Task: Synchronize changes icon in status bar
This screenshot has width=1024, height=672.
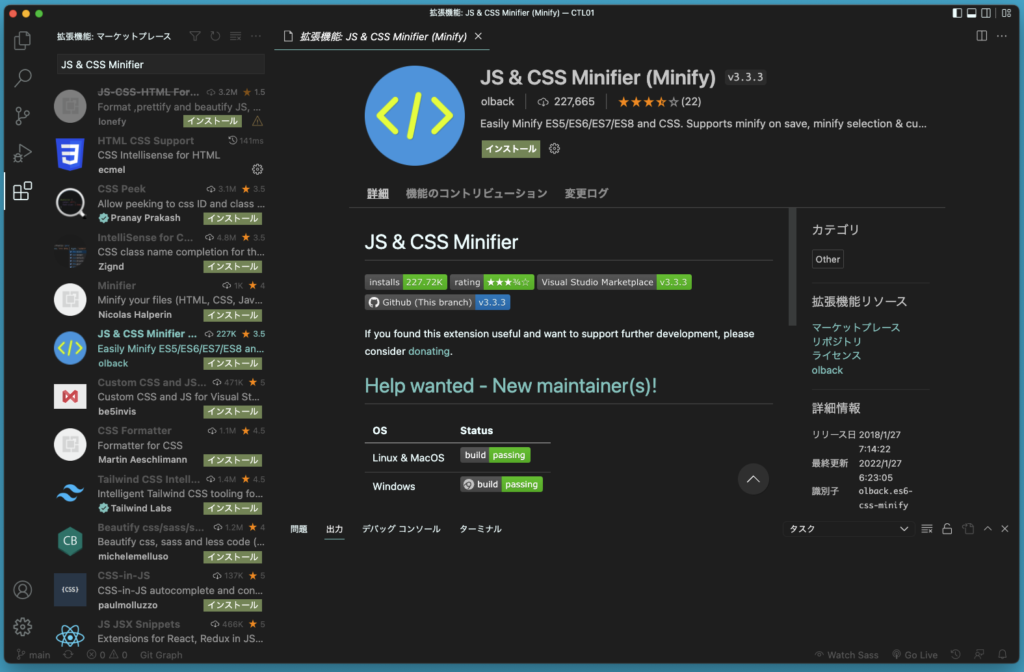Action: tap(68, 654)
